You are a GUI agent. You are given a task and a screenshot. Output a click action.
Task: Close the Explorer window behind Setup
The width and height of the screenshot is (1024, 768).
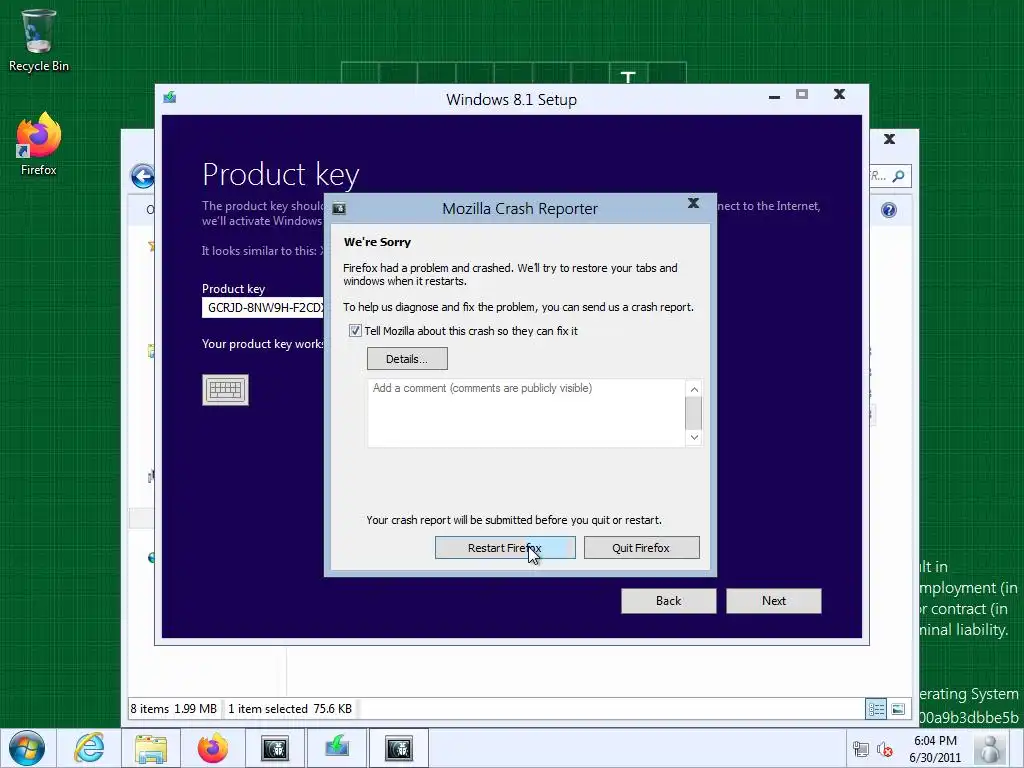889,139
